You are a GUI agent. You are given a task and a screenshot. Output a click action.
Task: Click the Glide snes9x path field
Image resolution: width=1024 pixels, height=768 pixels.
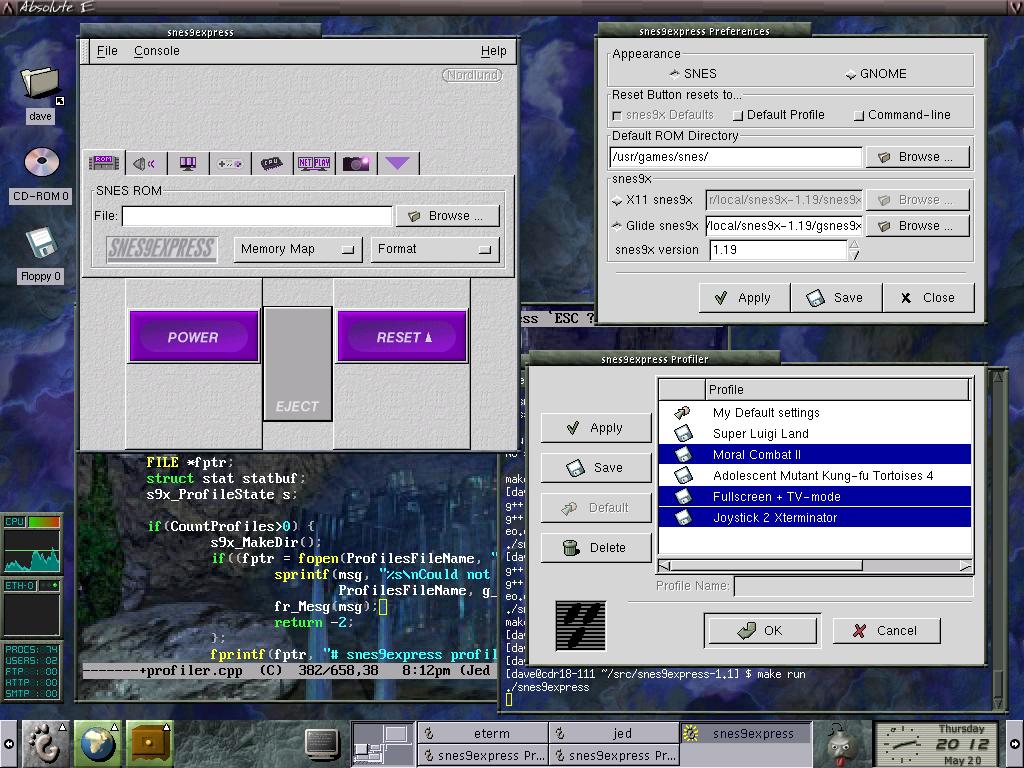784,226
